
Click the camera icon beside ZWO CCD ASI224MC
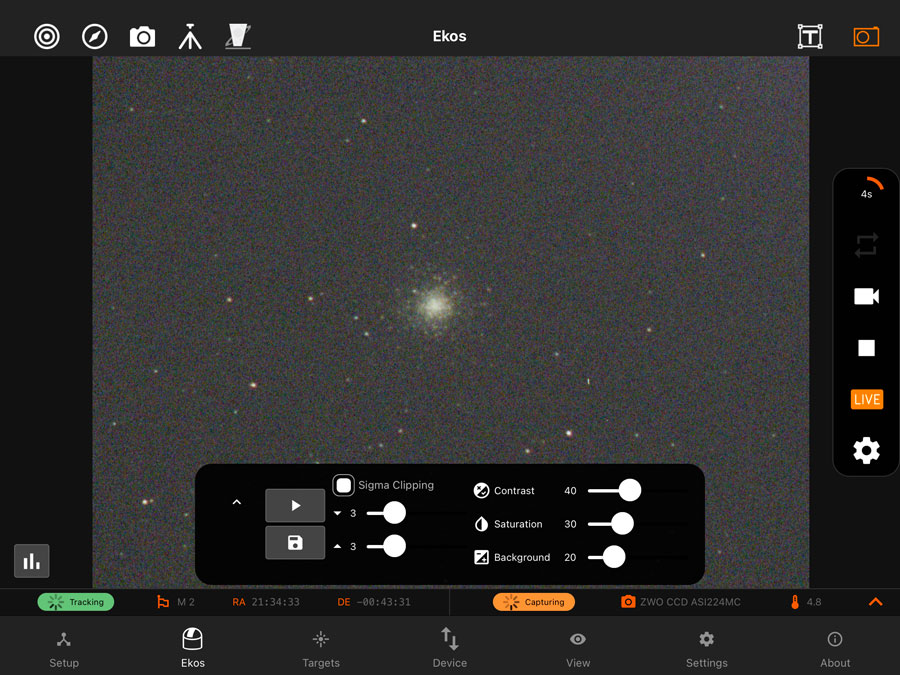point(628,602)
